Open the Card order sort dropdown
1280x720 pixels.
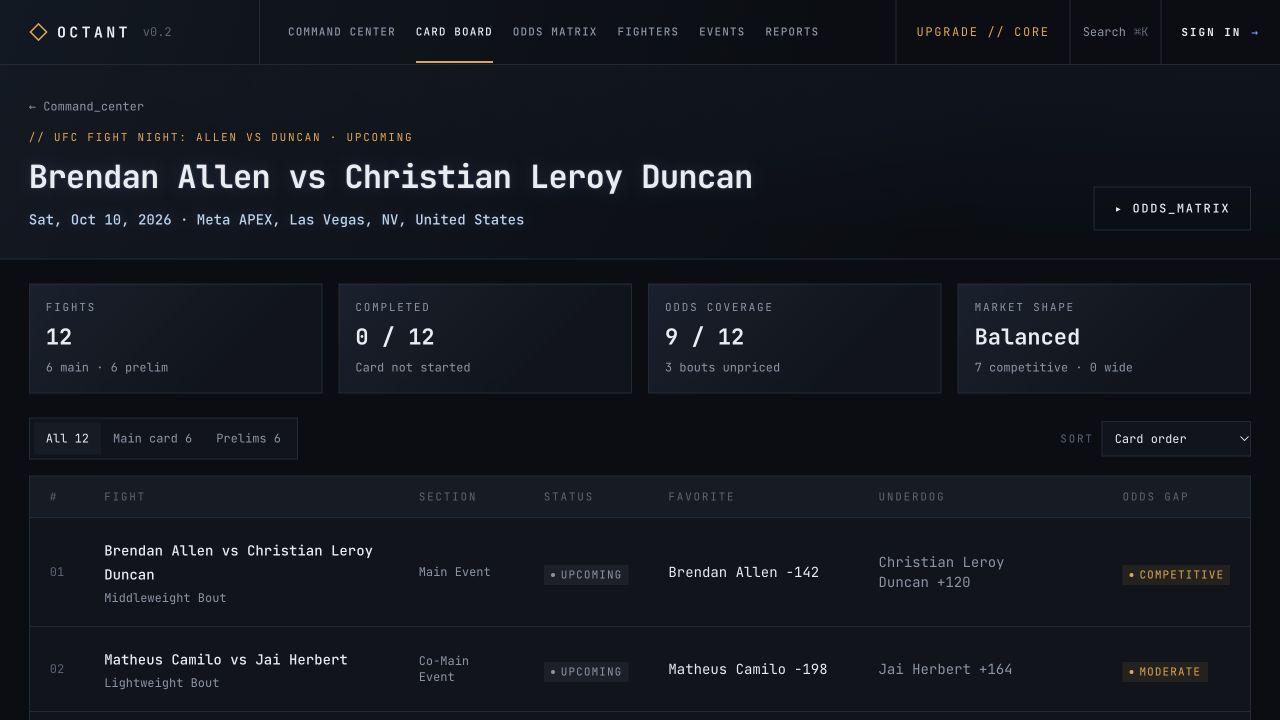(1176, 438)
